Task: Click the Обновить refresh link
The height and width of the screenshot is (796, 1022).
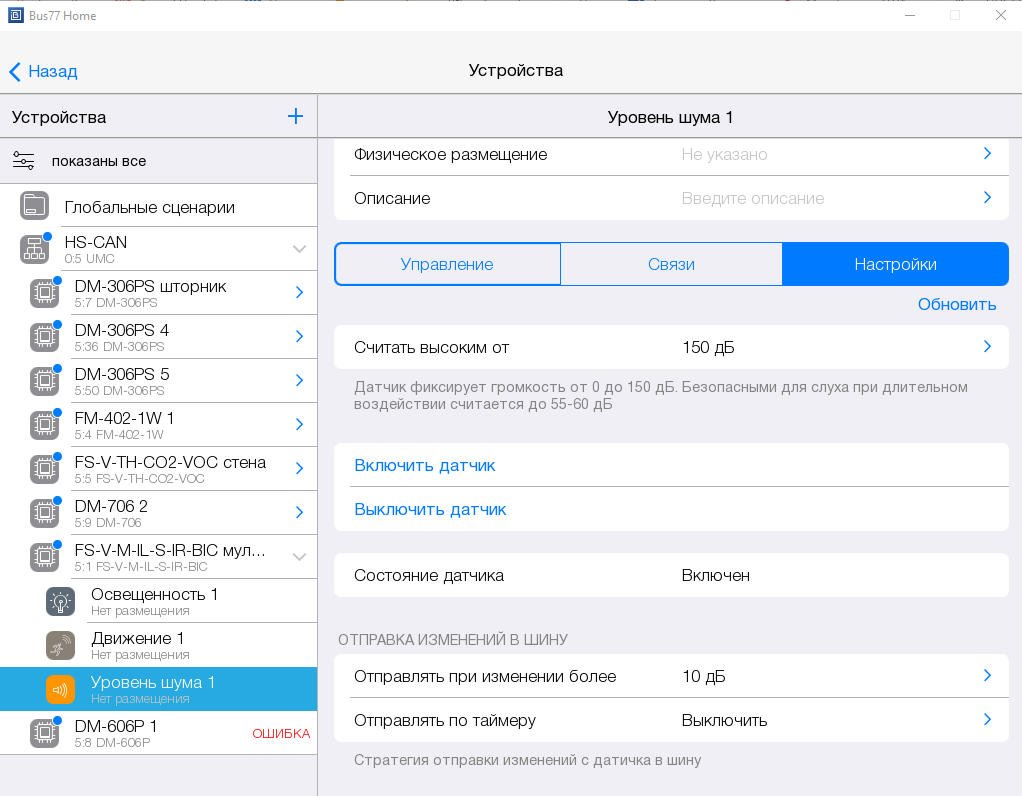Action: coord(956,304)
